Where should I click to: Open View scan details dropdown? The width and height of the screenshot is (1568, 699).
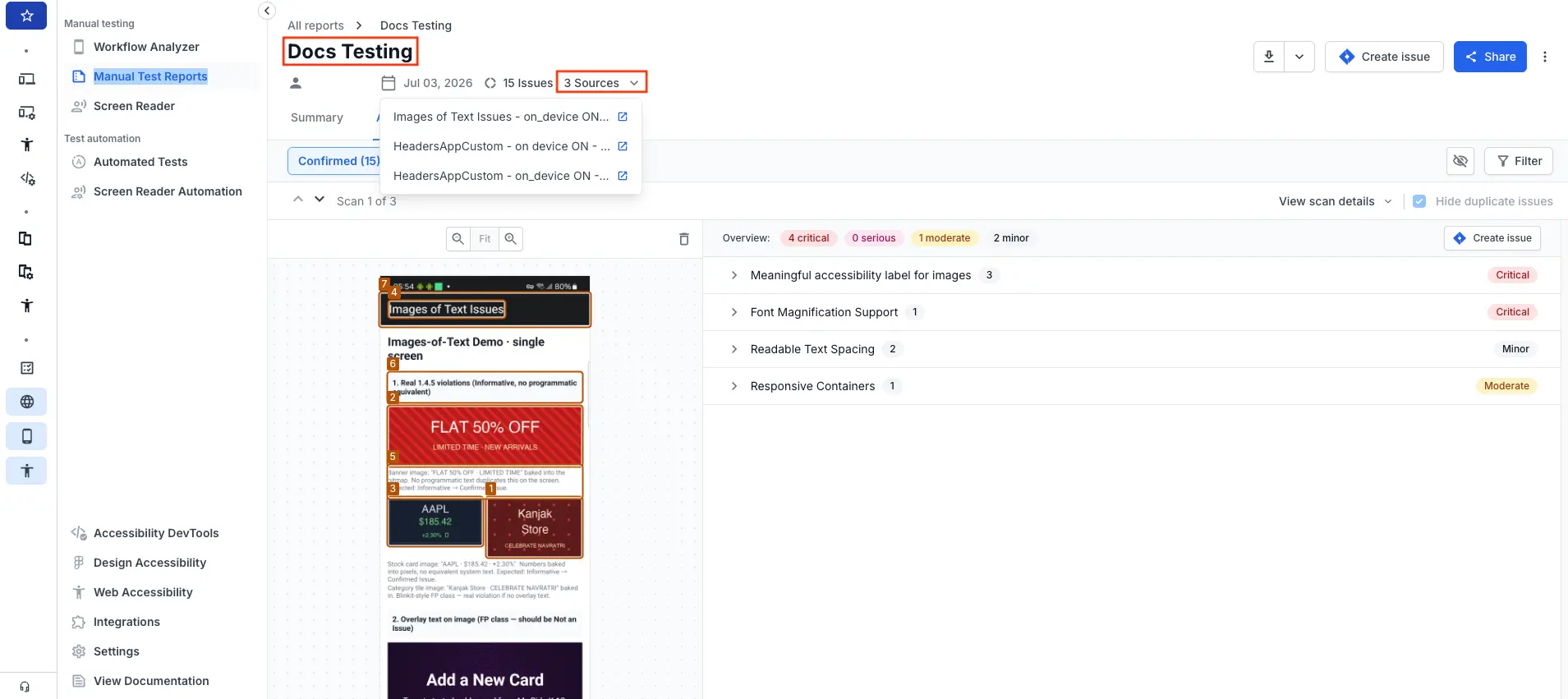[1335, 201]
